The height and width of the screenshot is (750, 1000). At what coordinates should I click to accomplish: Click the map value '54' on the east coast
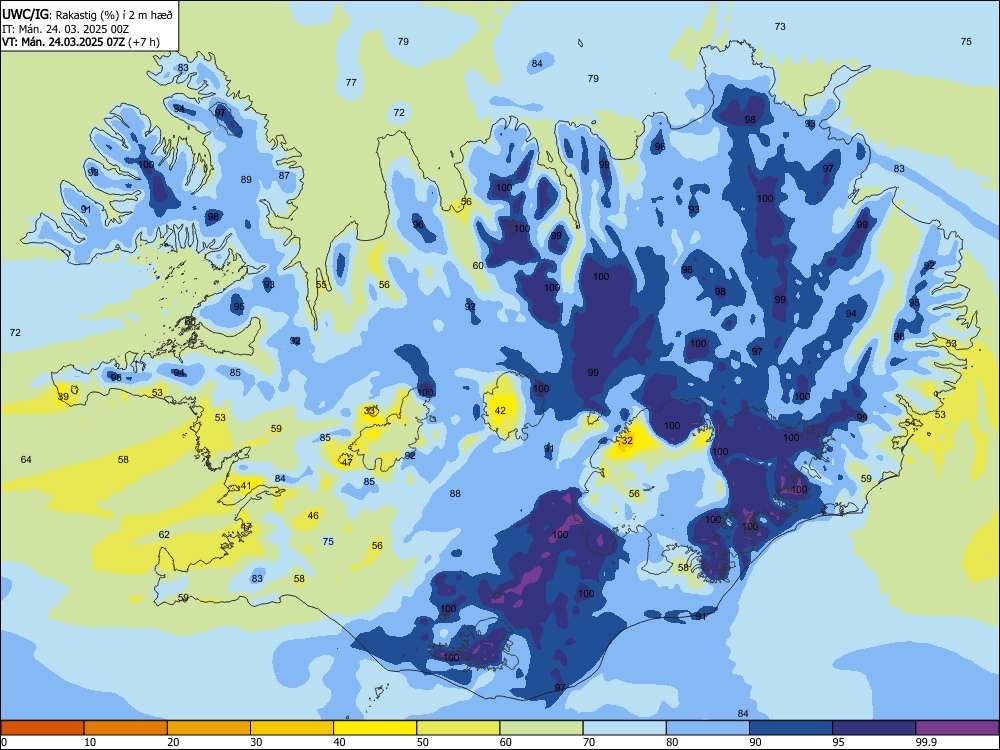pos(909,423)
